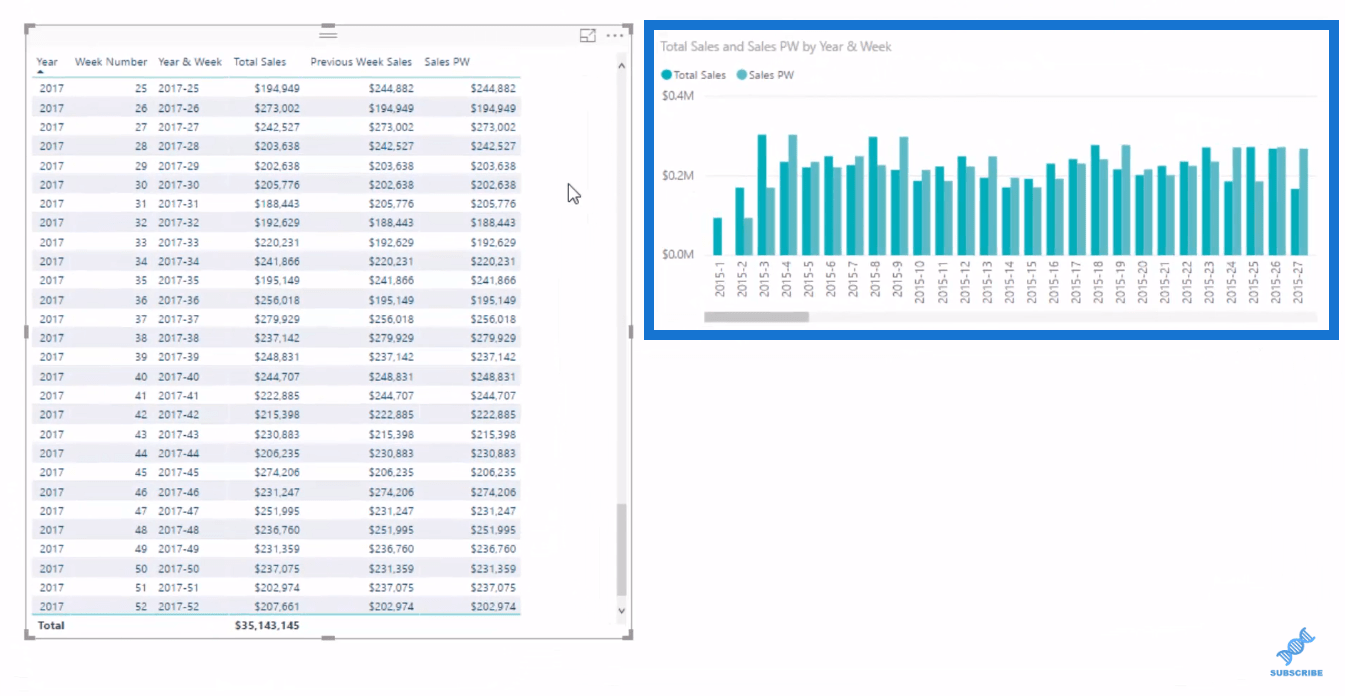
Task: Select the 2017-27 cell
Action: (178, 127)
